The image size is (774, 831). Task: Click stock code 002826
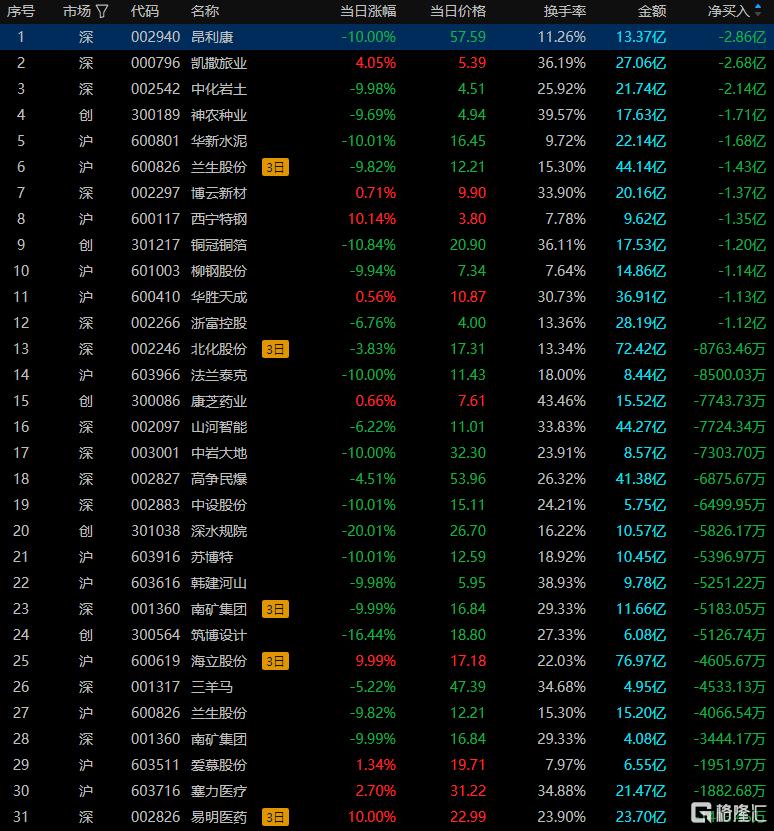[x=156, y=817]
